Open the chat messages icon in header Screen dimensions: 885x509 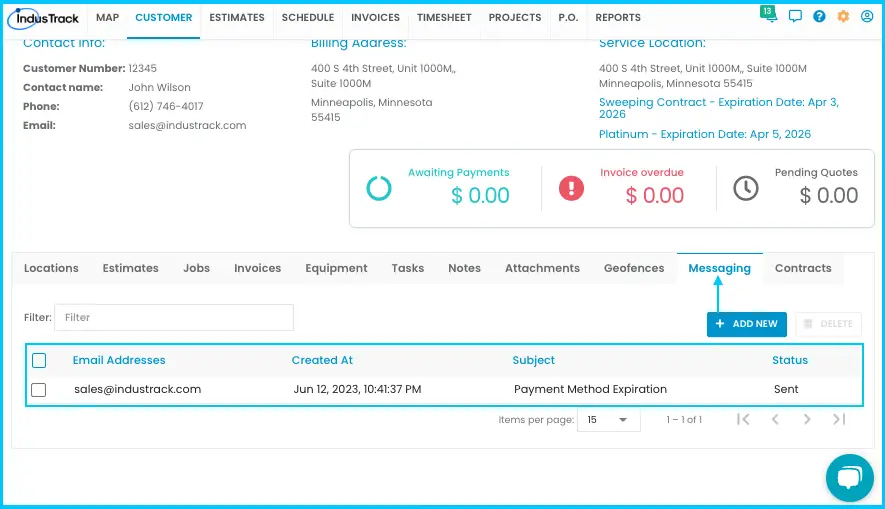click(795, 16)
